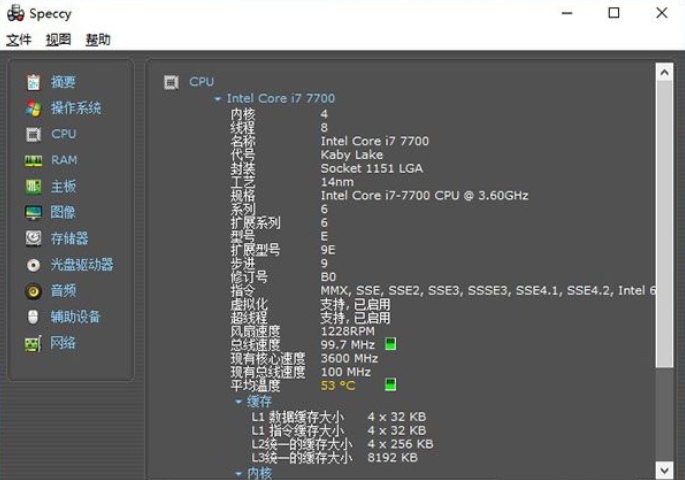This screenshot has width=685, height=480.
Task: Select the Intel Core i7-7700 CPU @ 3.60GHz text
Action: coord(424,196)
